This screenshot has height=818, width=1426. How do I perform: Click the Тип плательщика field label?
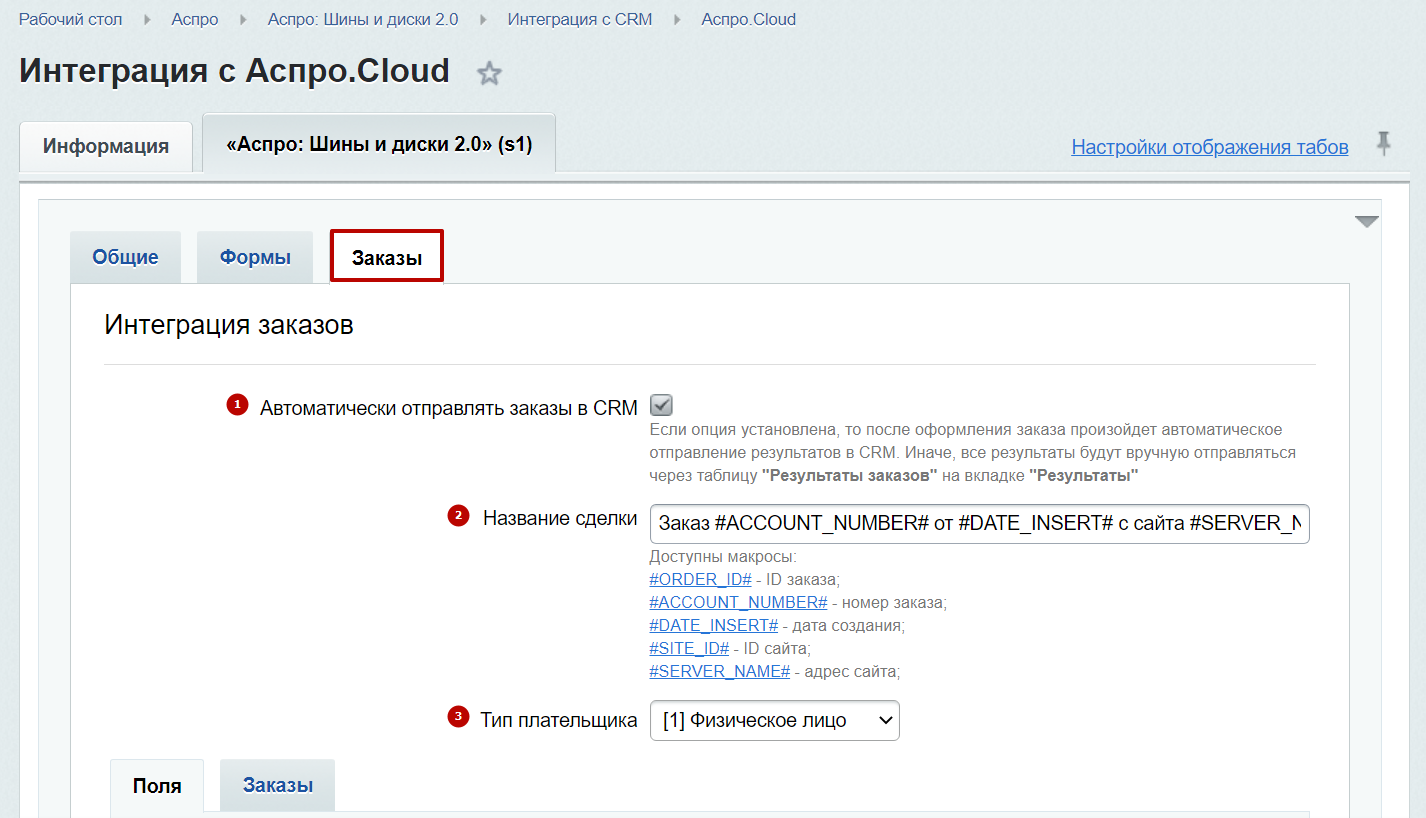tap(559, 720)
